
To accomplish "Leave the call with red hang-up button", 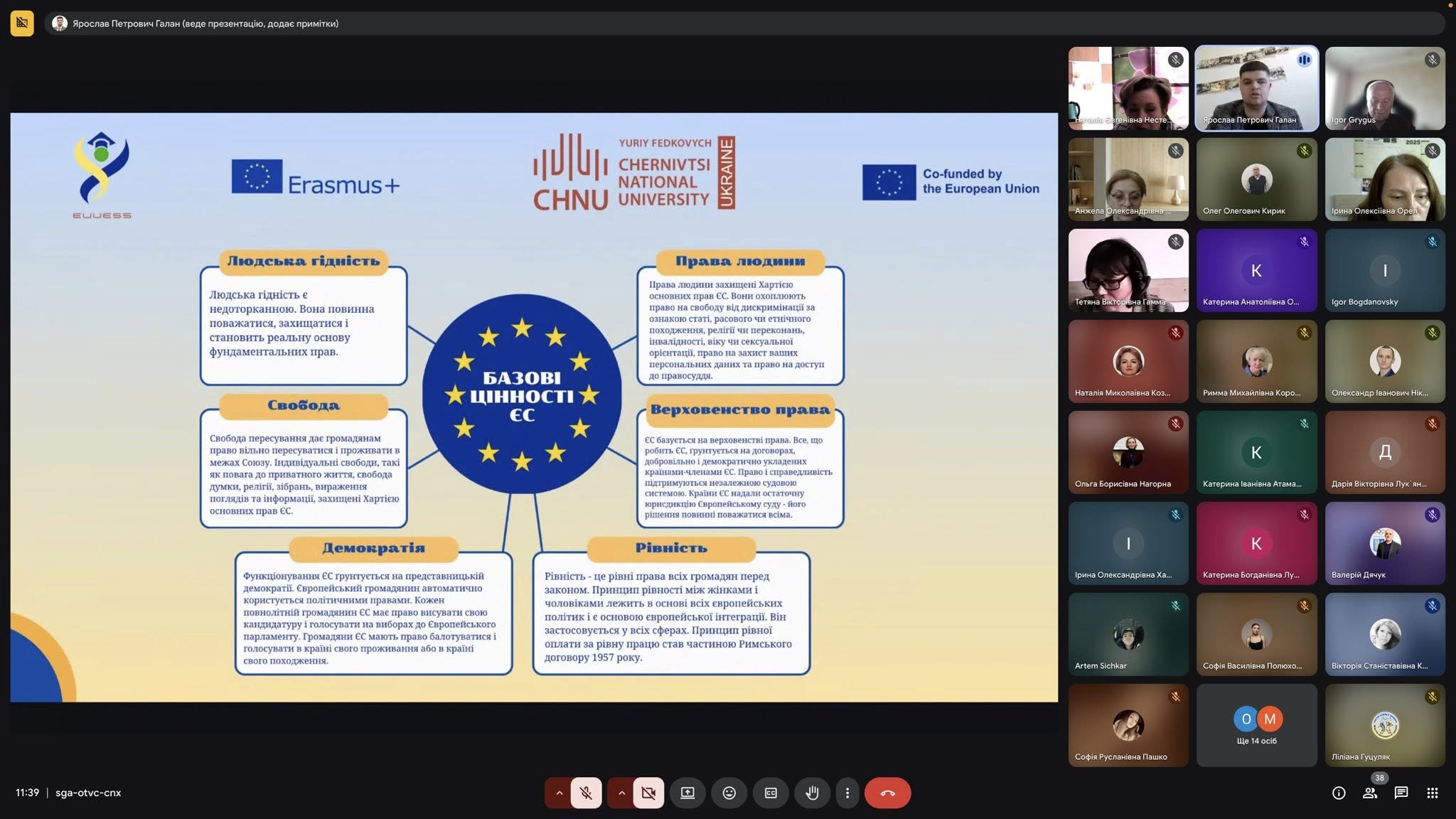I will coord(887,793).
